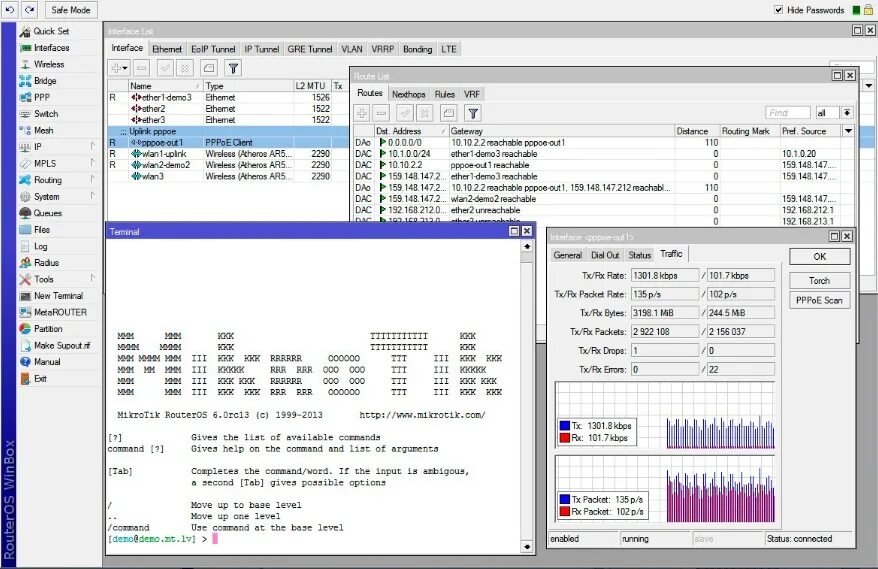Select the 0.0.0.0/0 route row

click(x=604, y=143)
